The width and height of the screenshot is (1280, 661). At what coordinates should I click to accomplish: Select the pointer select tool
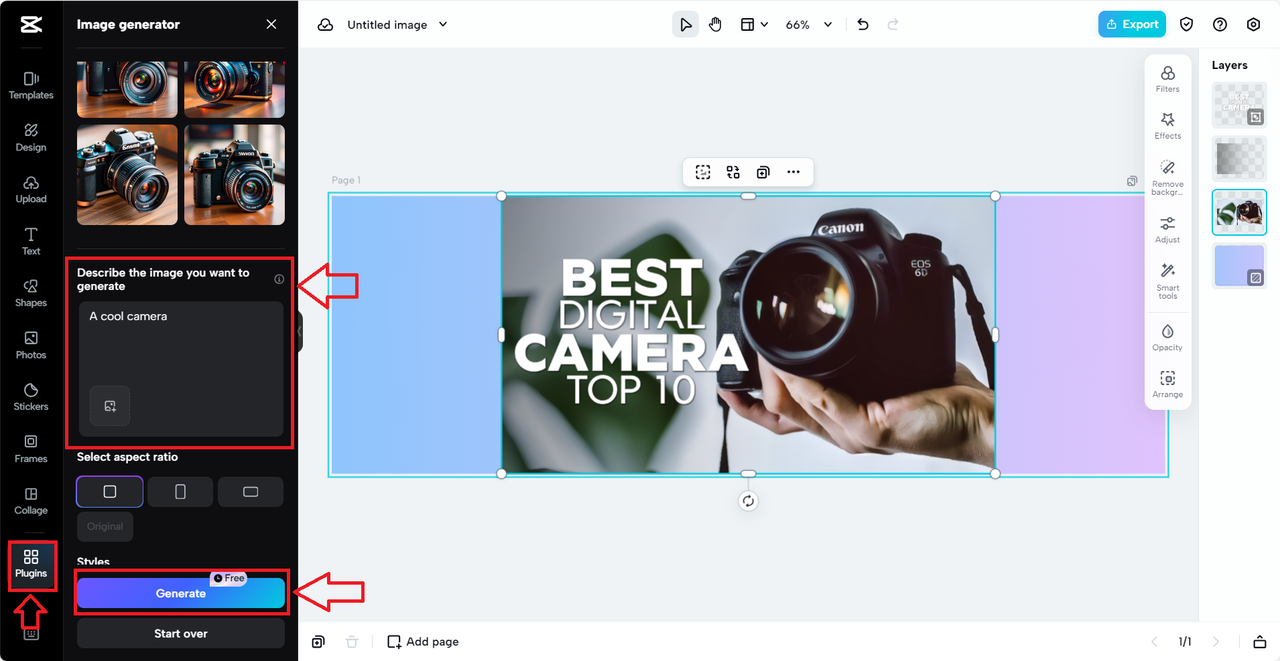tap(685, 25)
